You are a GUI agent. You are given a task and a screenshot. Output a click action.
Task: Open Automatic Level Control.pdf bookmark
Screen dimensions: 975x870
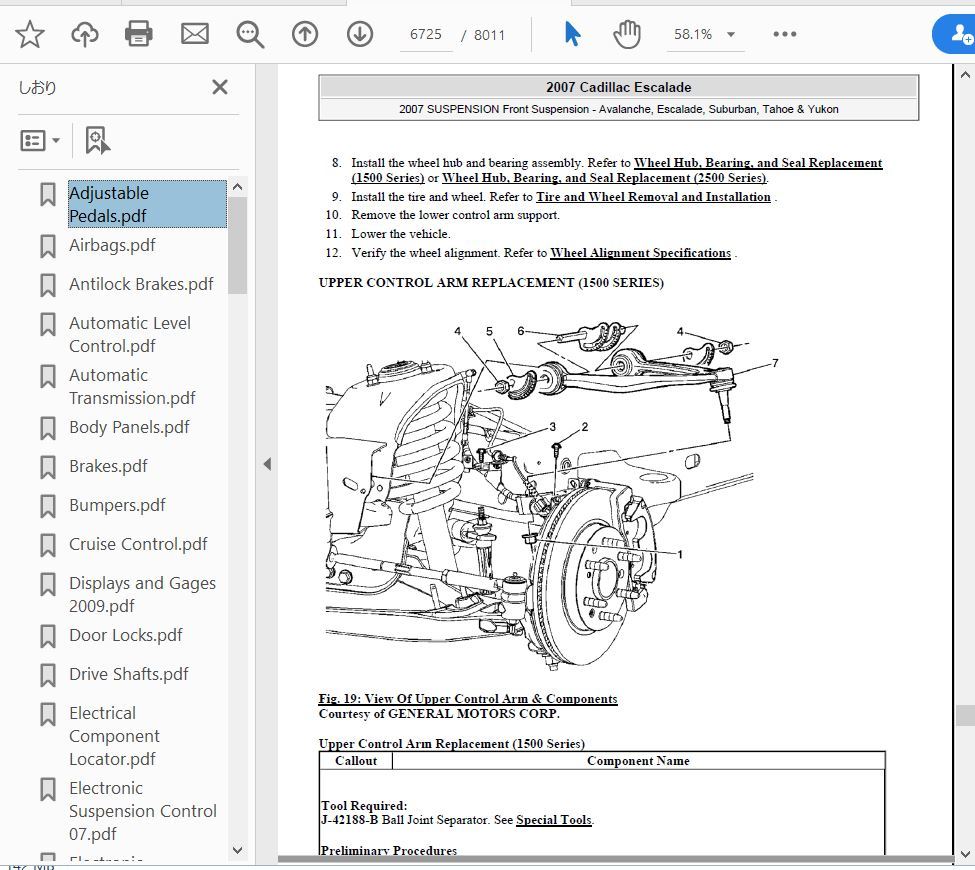pyautogui.click(x=130, y=335)
